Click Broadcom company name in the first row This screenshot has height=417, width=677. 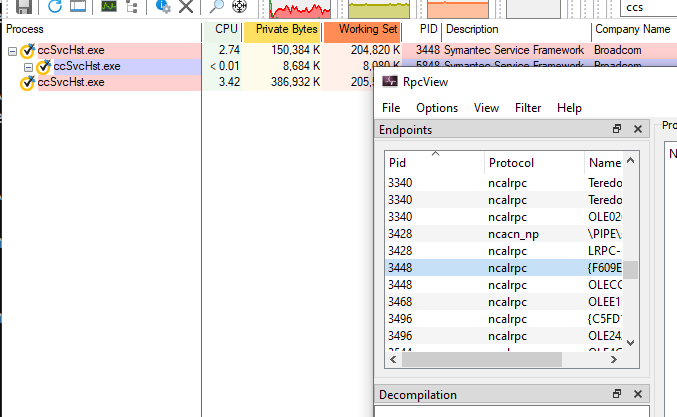(x=618, y=50)
